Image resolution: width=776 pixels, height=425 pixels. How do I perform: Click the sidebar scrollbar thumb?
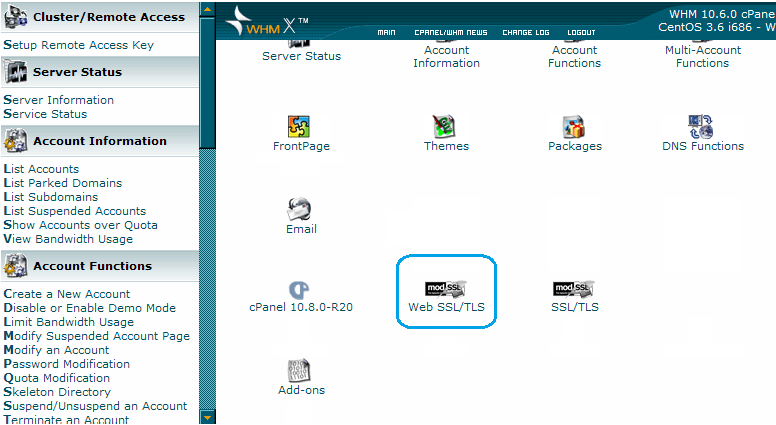[x=207, y=83]
